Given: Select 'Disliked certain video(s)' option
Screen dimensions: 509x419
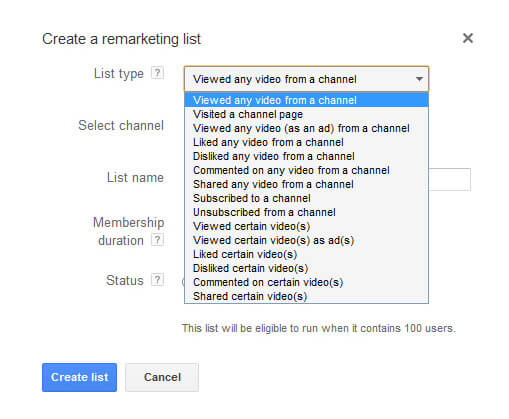Looking at the screenshot, I should click(306, 268).
